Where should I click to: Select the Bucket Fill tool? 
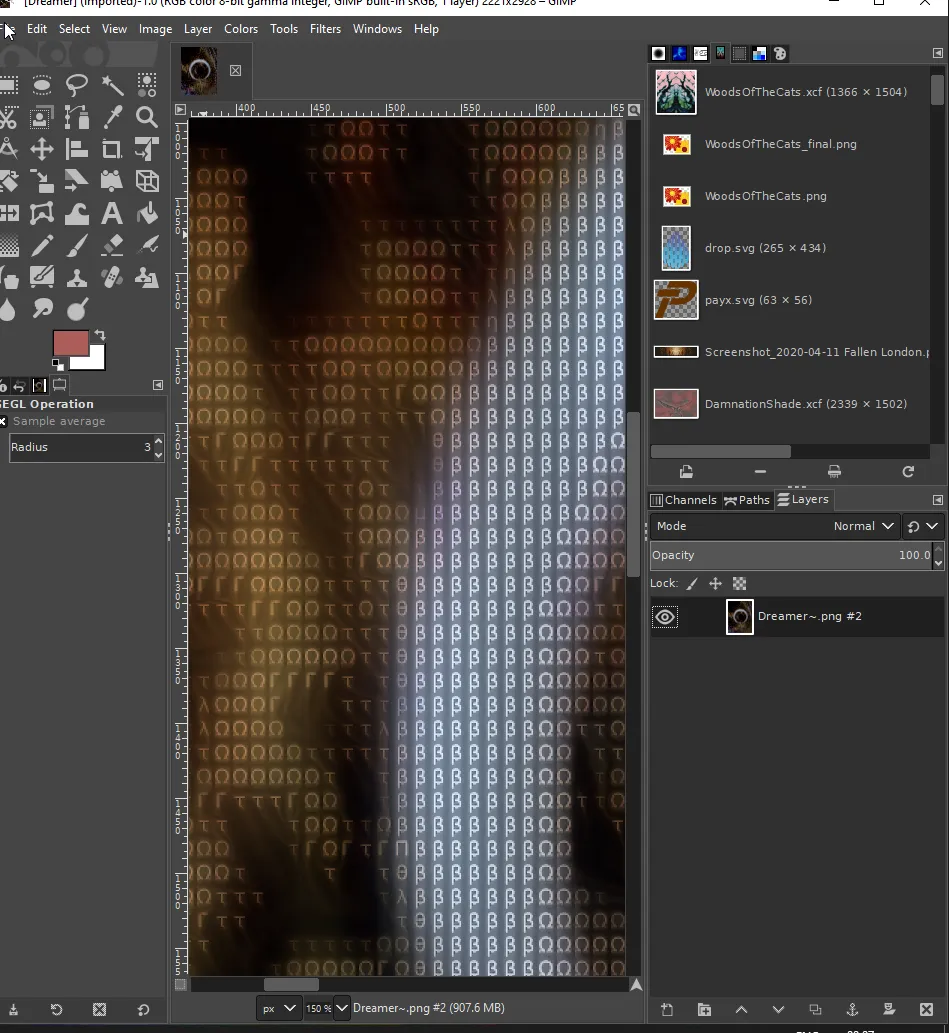coord(147,213)
